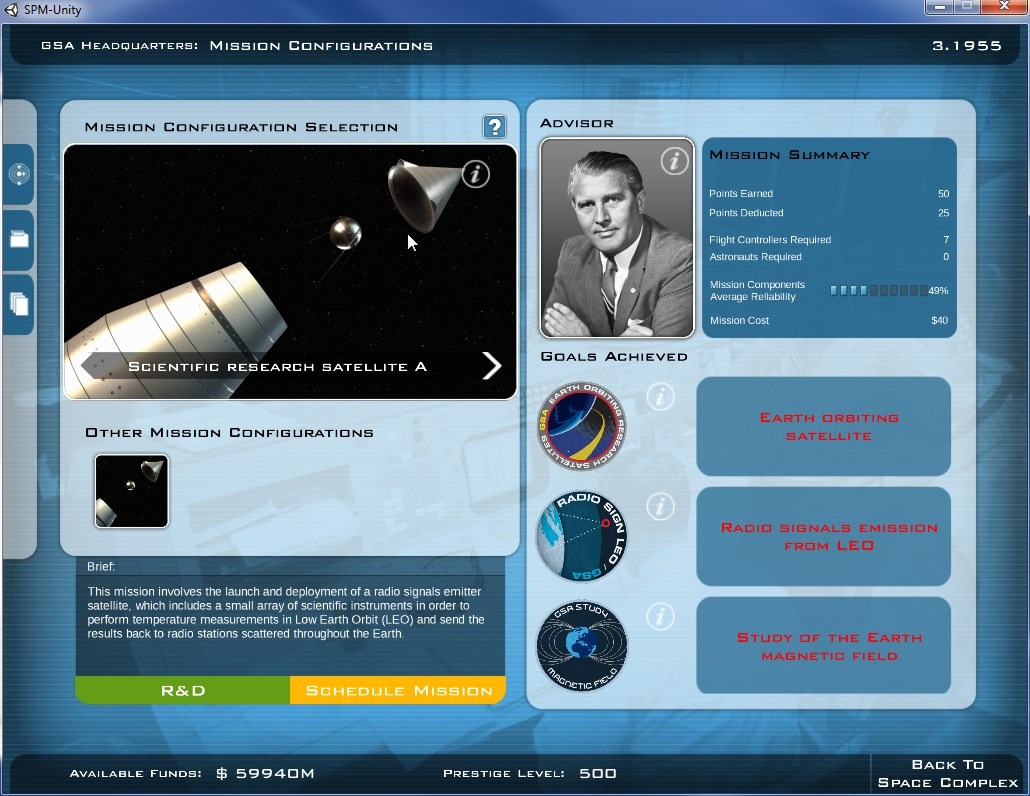
Task: Select the stacked documents sidebar icon
Action: 19,304
